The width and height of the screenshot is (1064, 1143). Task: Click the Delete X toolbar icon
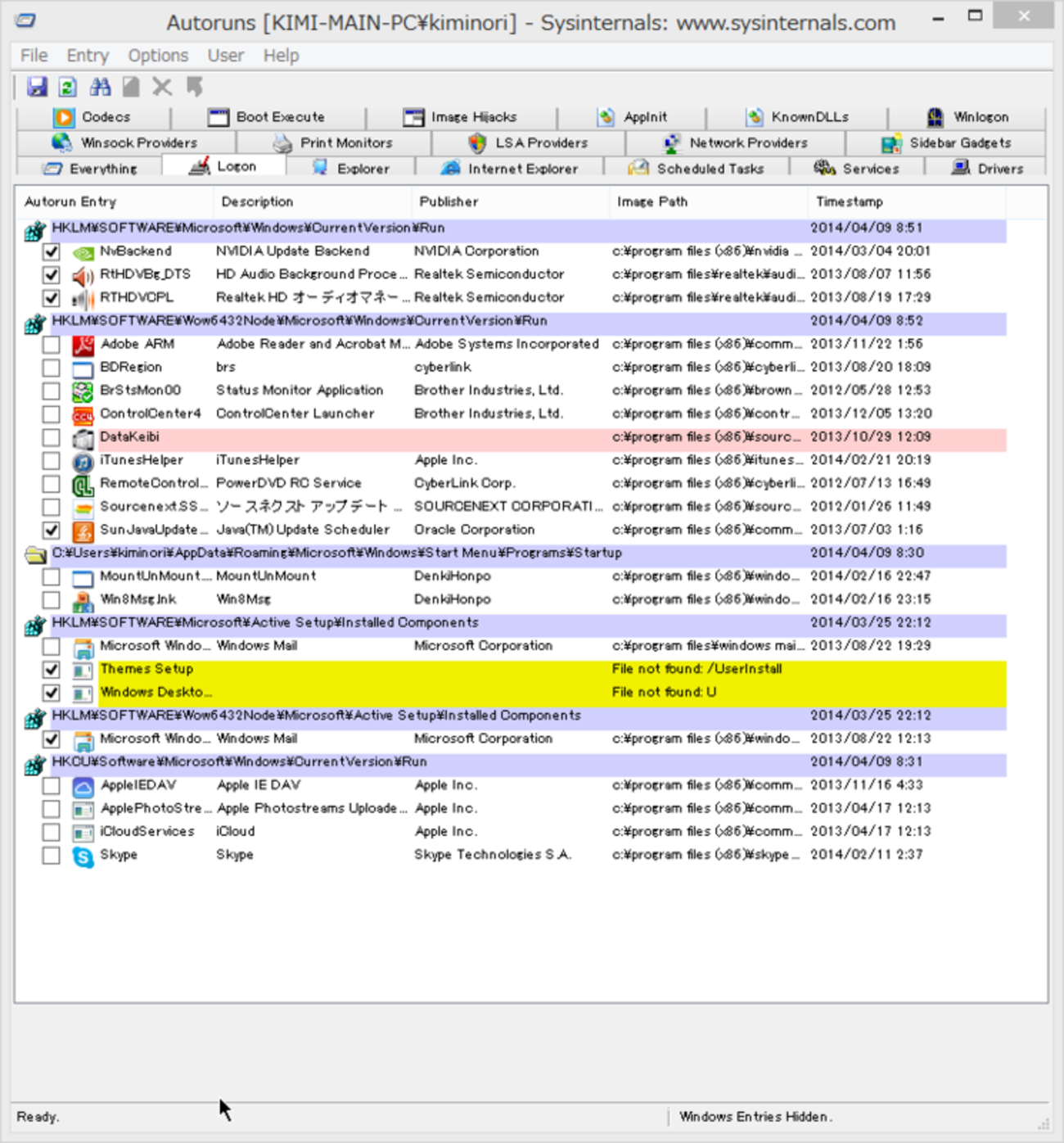(x=162, y=87)
